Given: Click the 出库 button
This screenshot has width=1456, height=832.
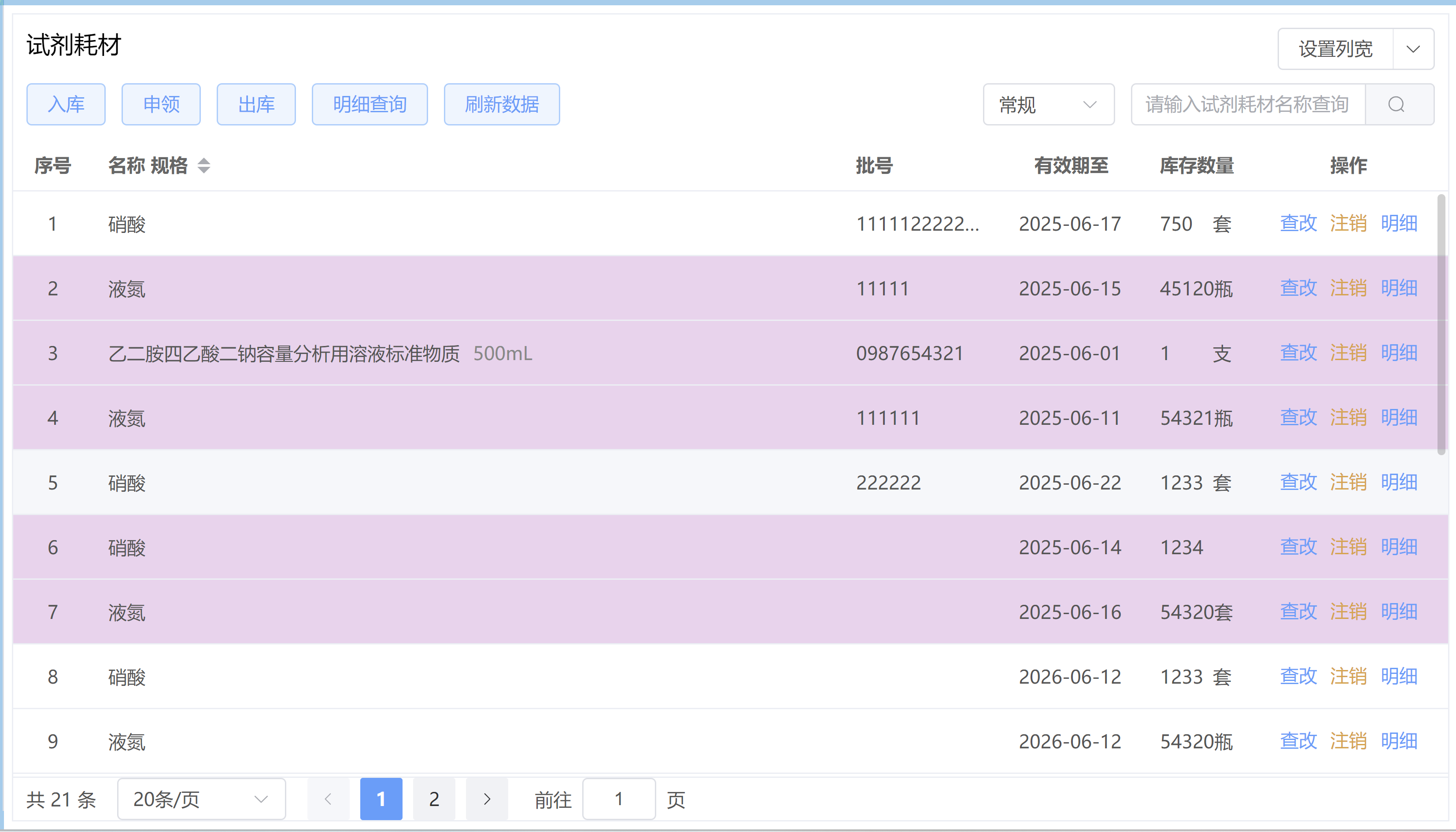Looking at the screenshot, I should coord(256,105).
